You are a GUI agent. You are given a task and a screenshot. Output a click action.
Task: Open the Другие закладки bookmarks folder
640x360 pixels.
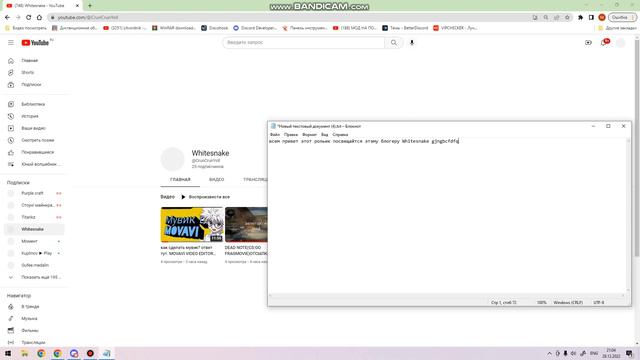[617, 28]
